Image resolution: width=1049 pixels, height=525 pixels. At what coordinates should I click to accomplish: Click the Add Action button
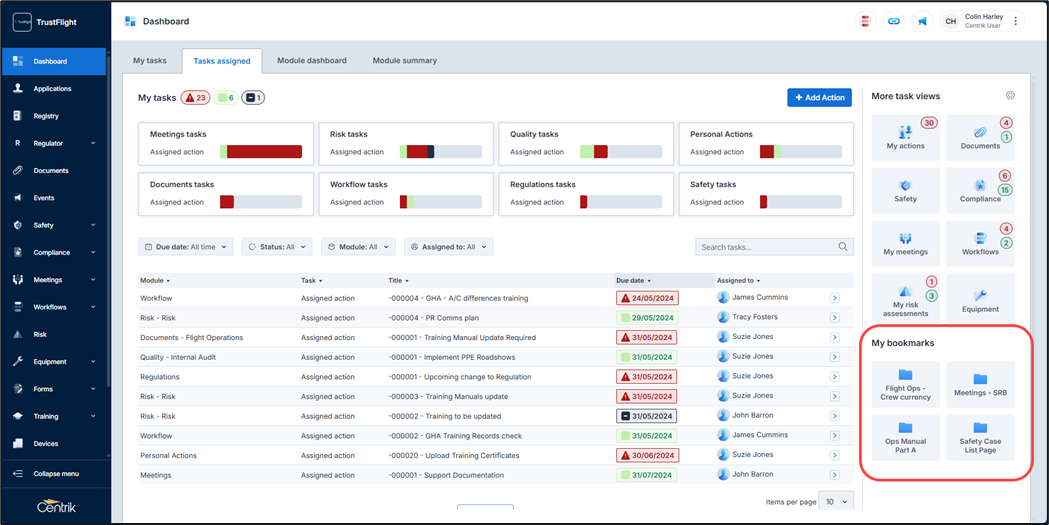pyautogui.click(x=819, y=97)
